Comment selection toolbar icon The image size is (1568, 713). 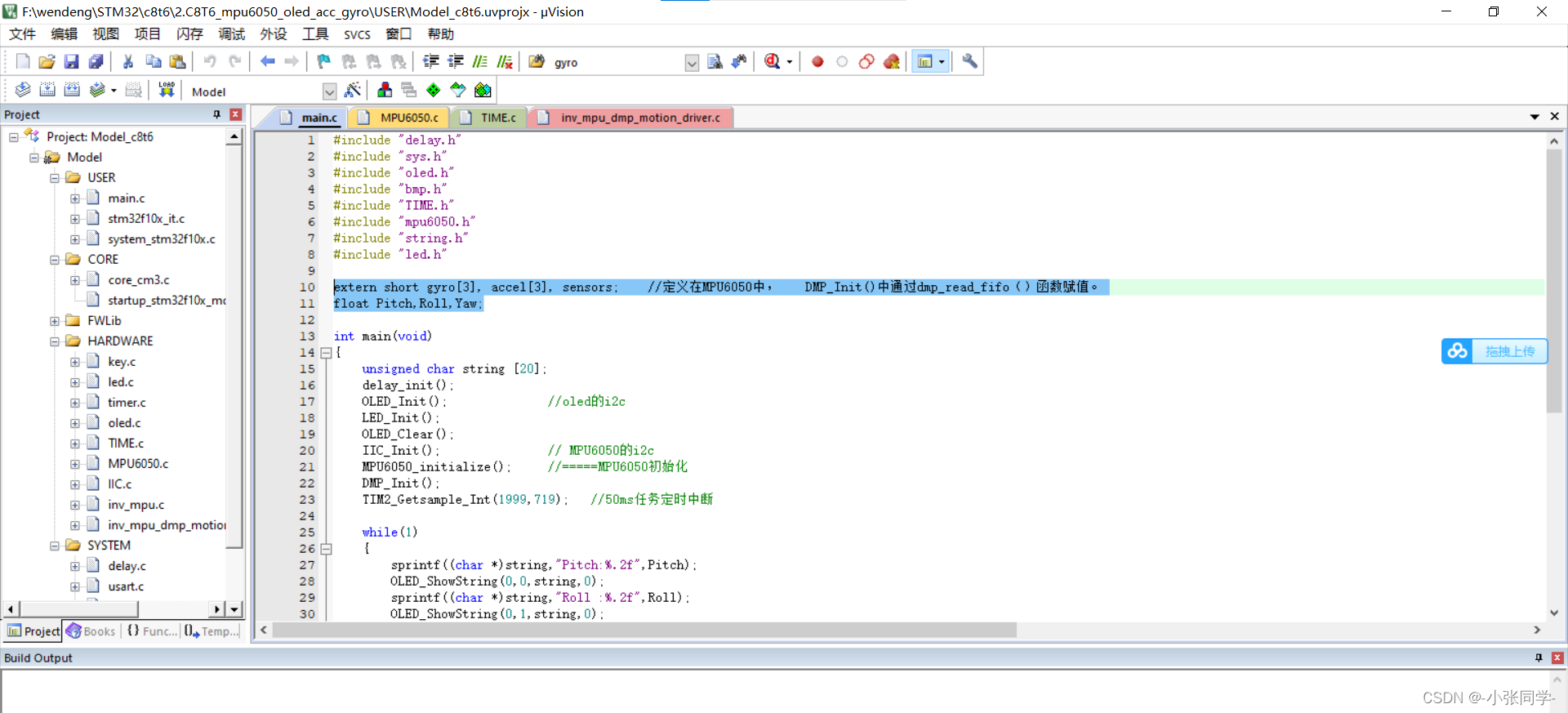[480, 61]
